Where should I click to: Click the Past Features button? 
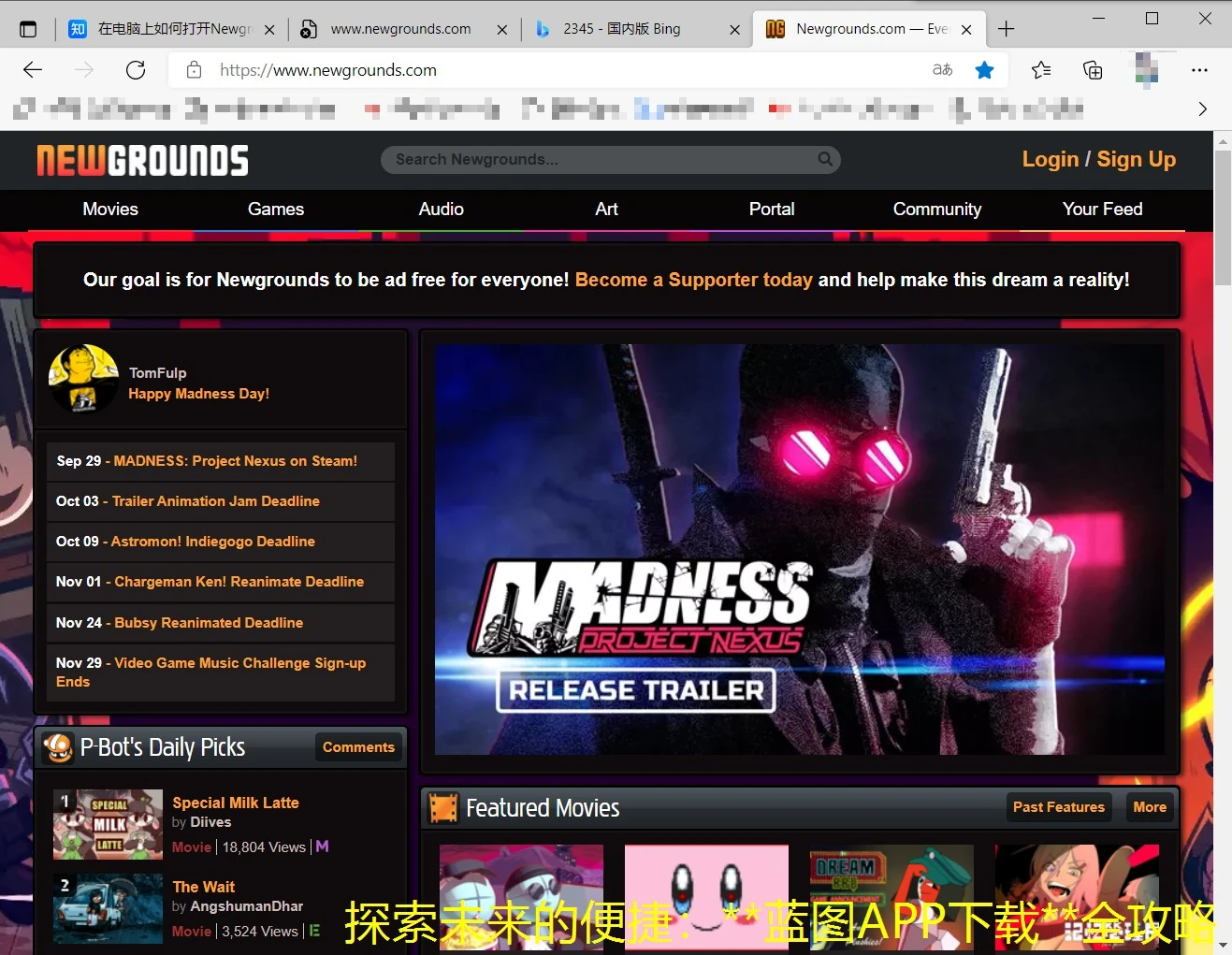[x=1058, y=807]
